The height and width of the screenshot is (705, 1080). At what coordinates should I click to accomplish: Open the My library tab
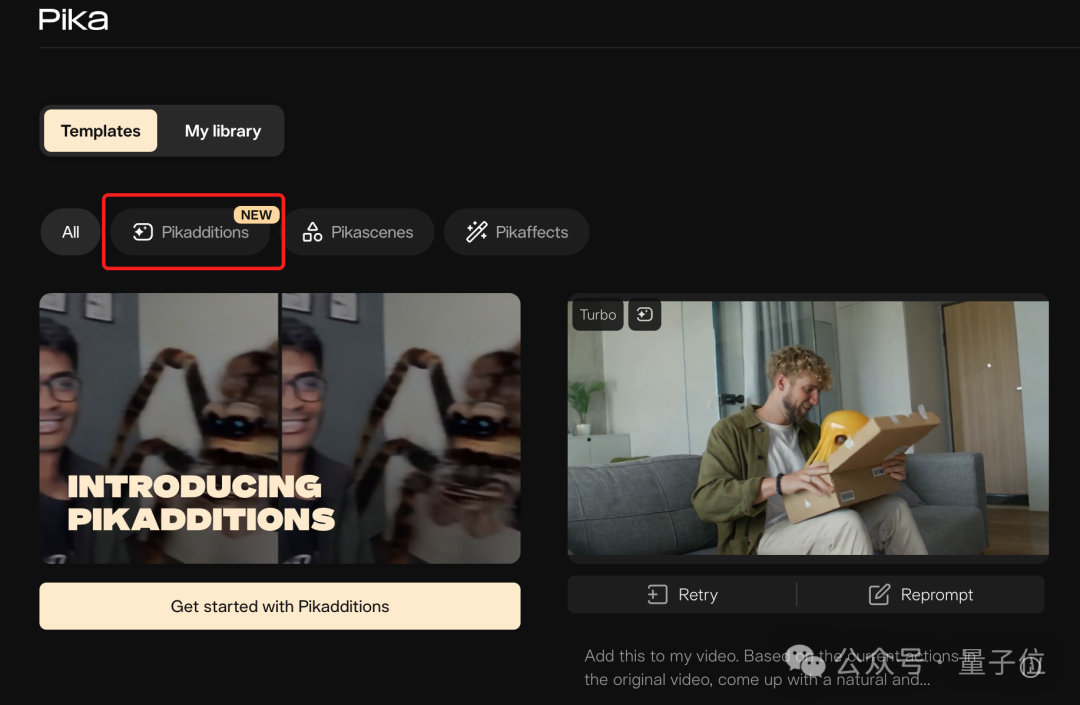coord(222,131)
